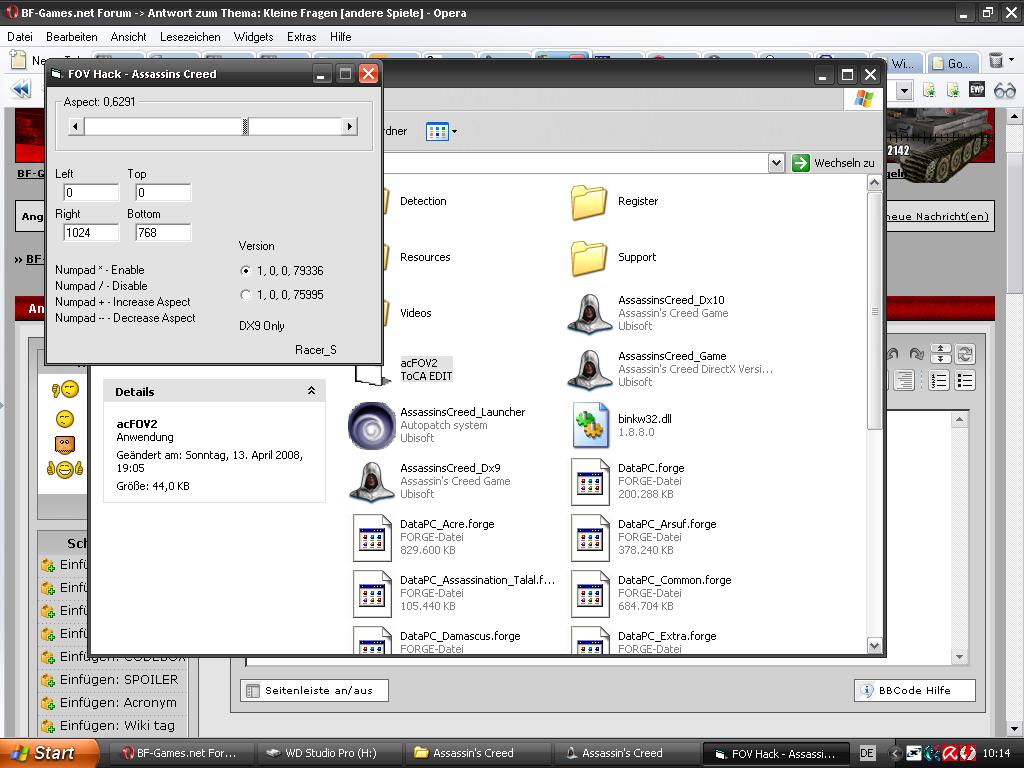Click the numbered list editor icon
This screenshot has width=1024, height=768.
pyautogui.click(x=938, y=381)
